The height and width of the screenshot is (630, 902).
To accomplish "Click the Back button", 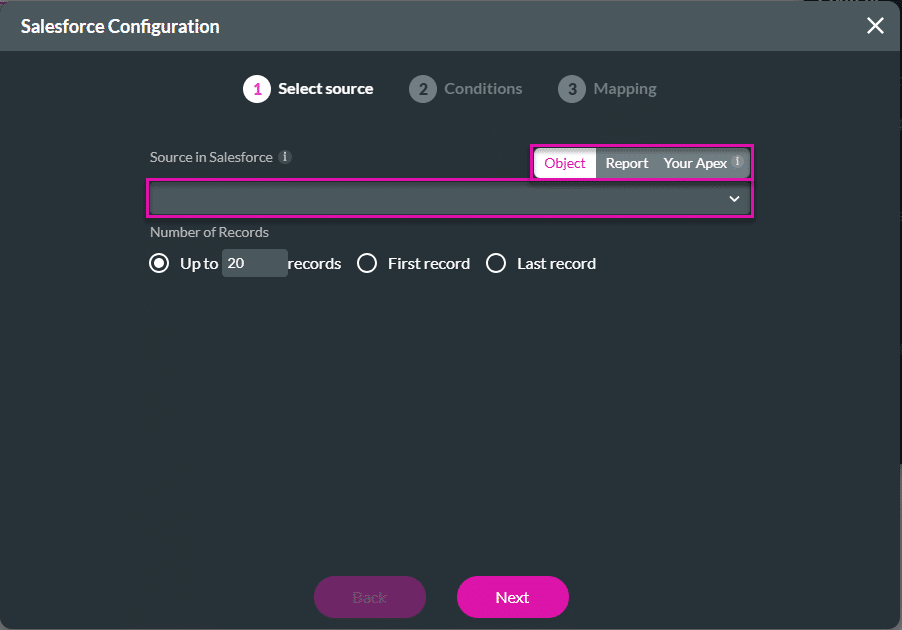I will point(369,596).
